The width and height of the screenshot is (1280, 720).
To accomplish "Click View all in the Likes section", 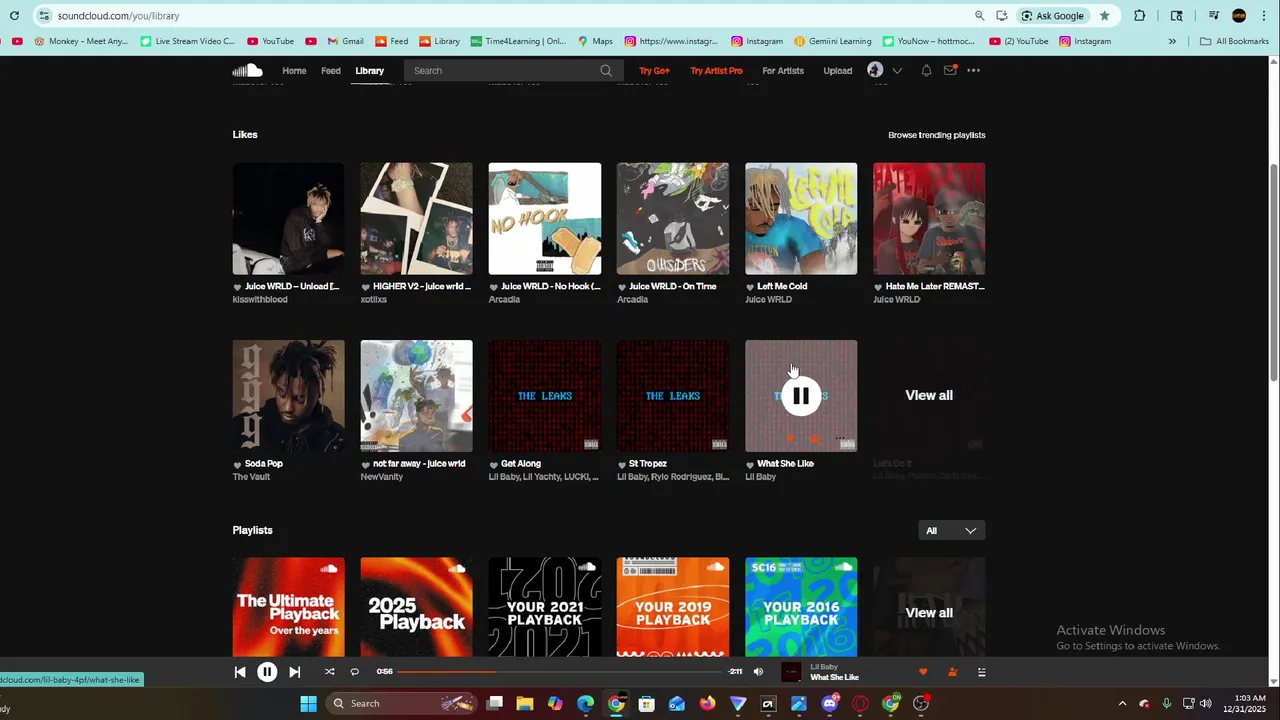I will point(929,396).
